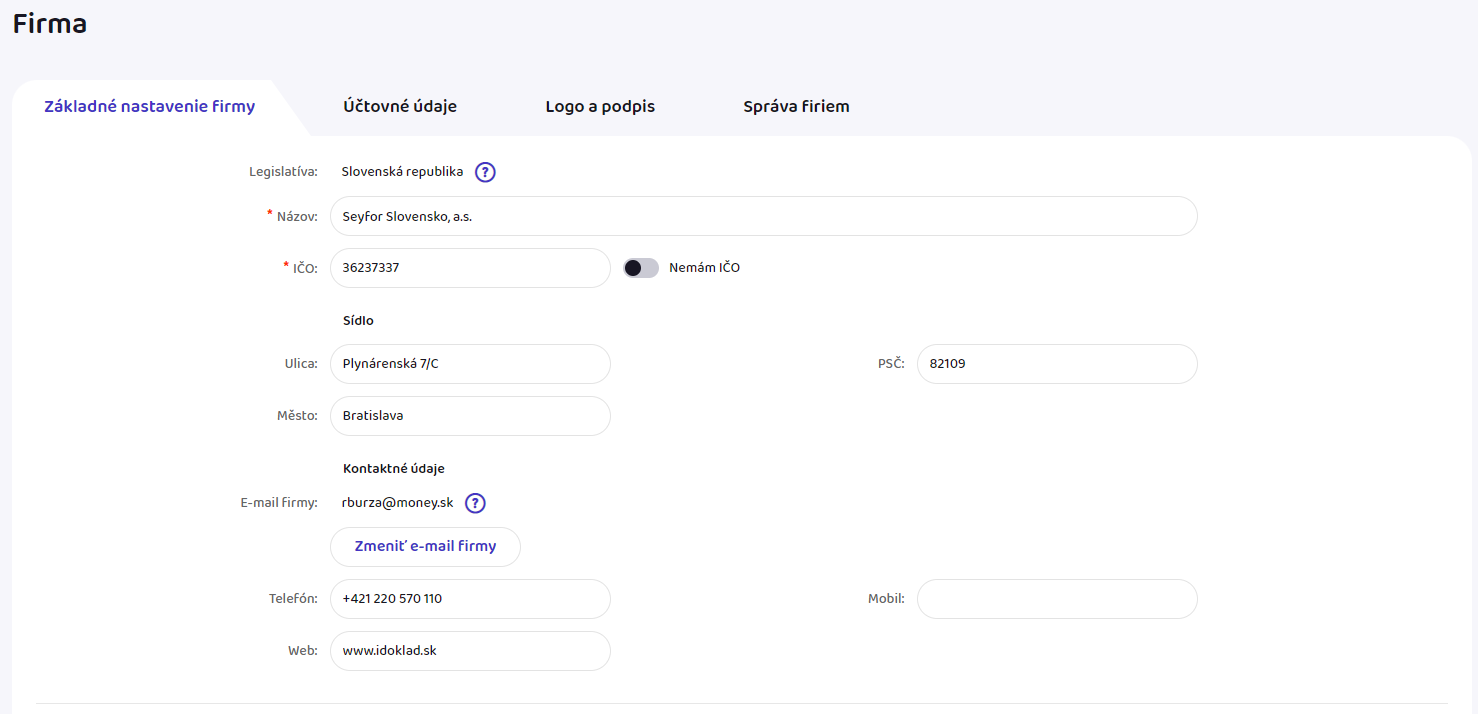
Task: Switch to the Logo a podpis tab
Action: point(600,106)
